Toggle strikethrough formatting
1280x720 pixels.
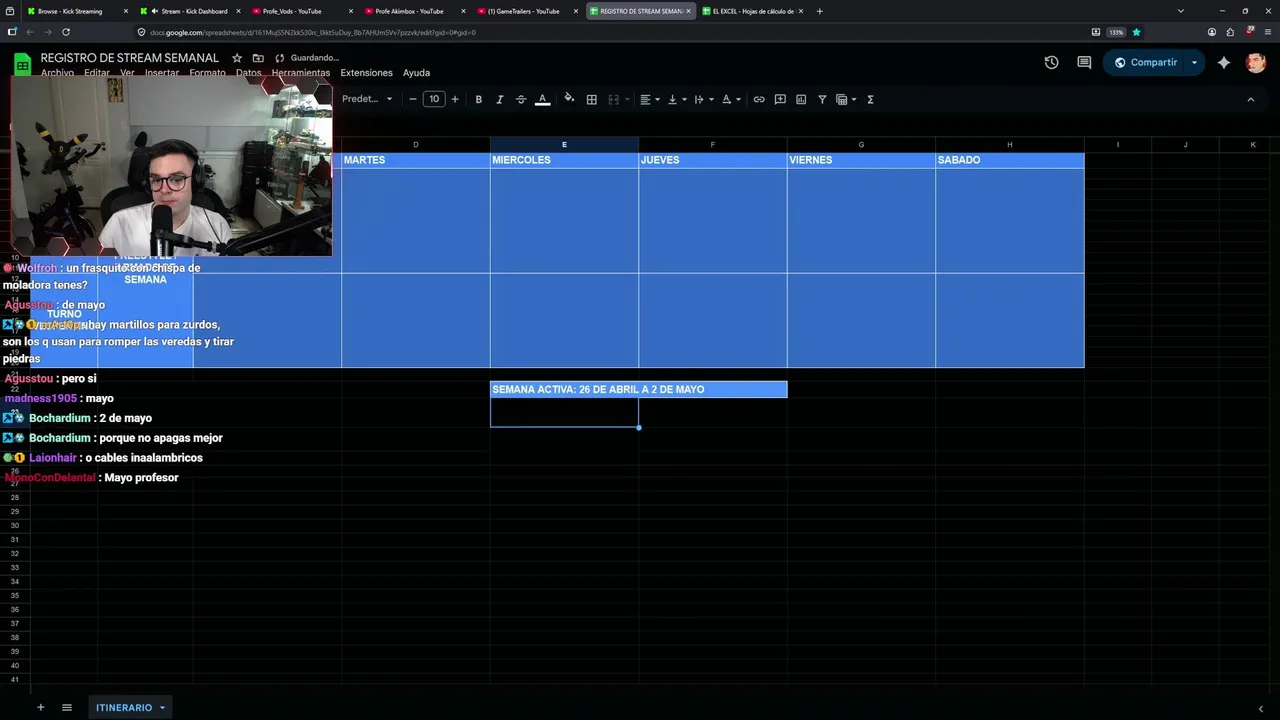pos(521,99)
